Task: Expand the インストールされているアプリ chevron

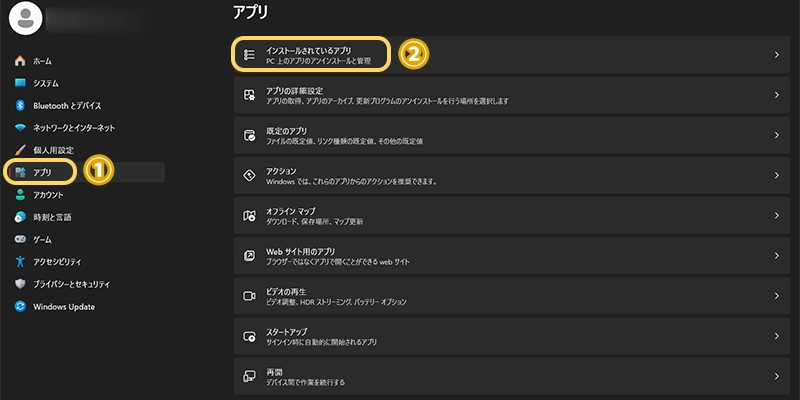Action: [776, 54]
